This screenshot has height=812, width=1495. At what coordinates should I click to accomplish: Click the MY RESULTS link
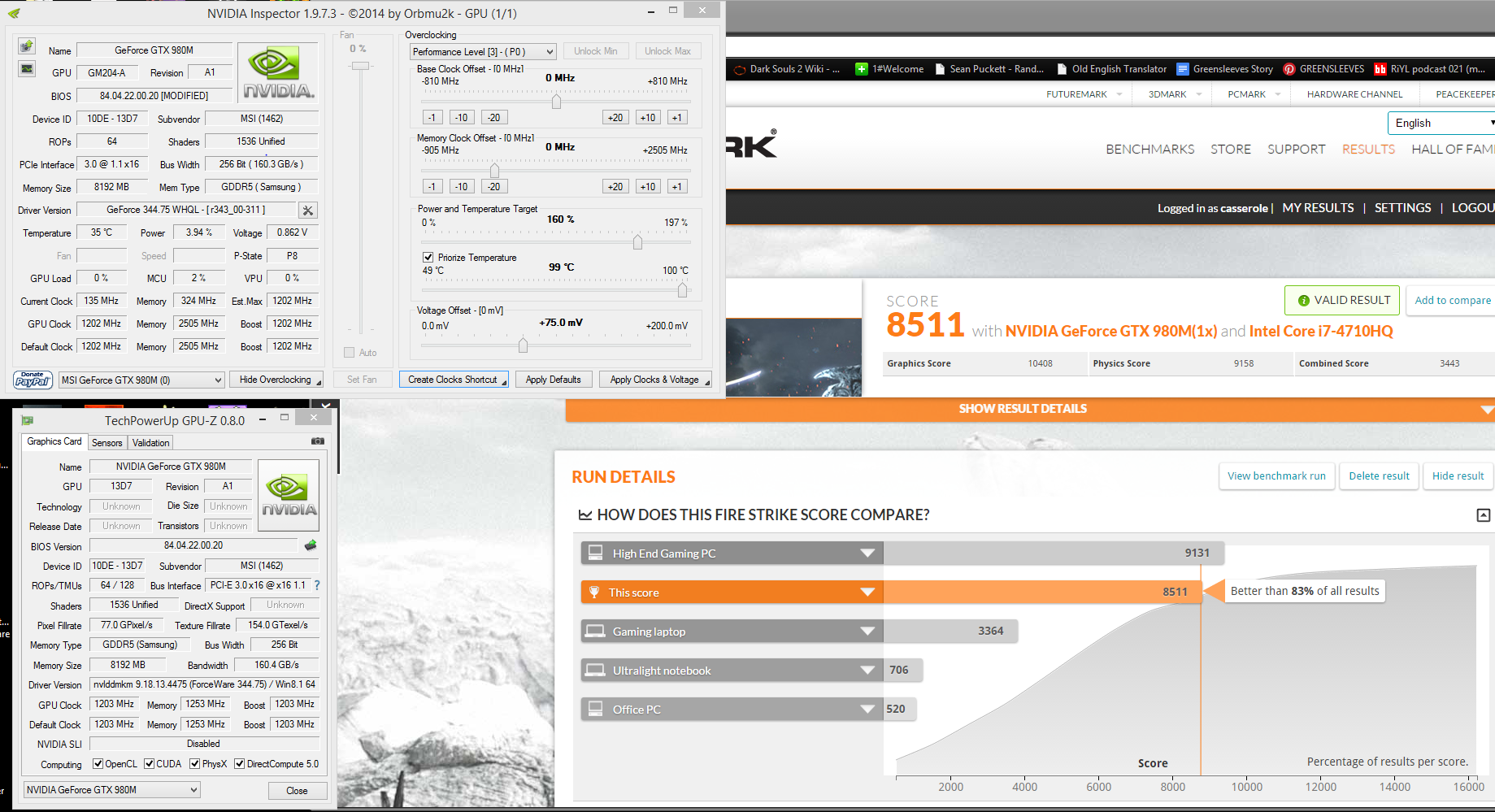1318,208
